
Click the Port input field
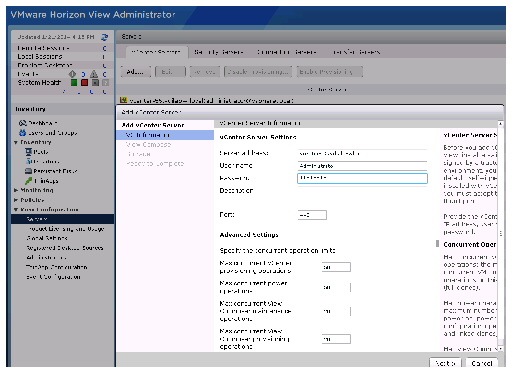(x=312, y=215)
